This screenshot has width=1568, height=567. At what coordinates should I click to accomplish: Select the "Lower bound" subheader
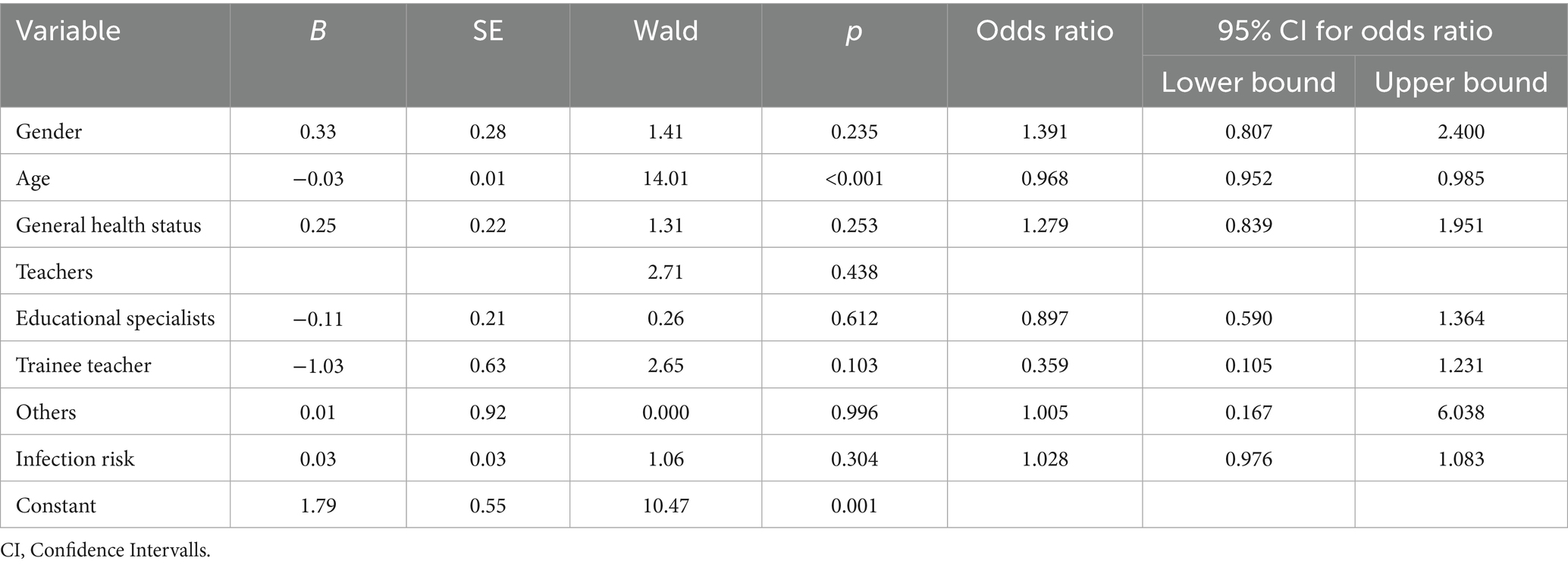[1248, 82]
